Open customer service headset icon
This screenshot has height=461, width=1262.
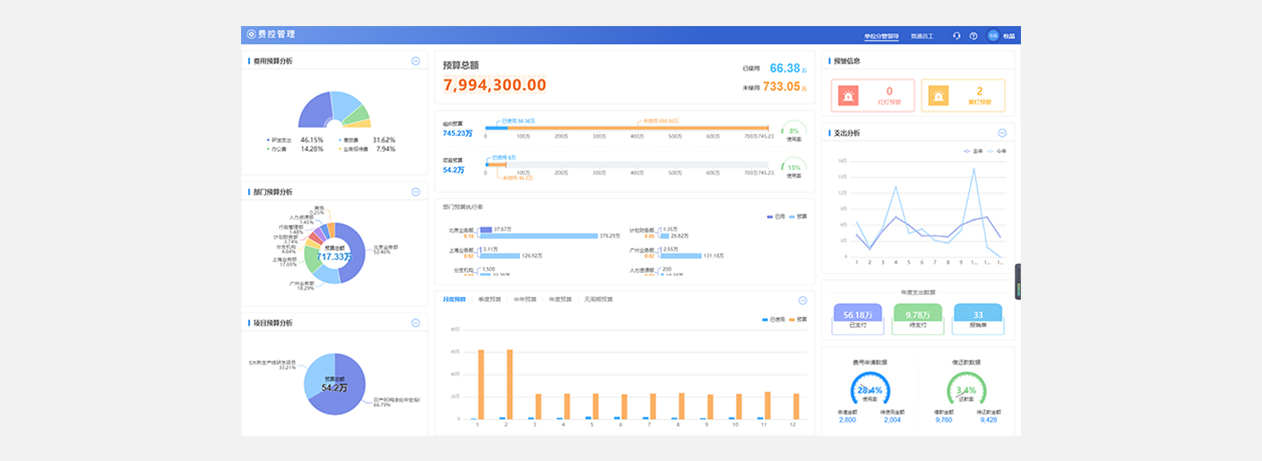coord(956,36)
